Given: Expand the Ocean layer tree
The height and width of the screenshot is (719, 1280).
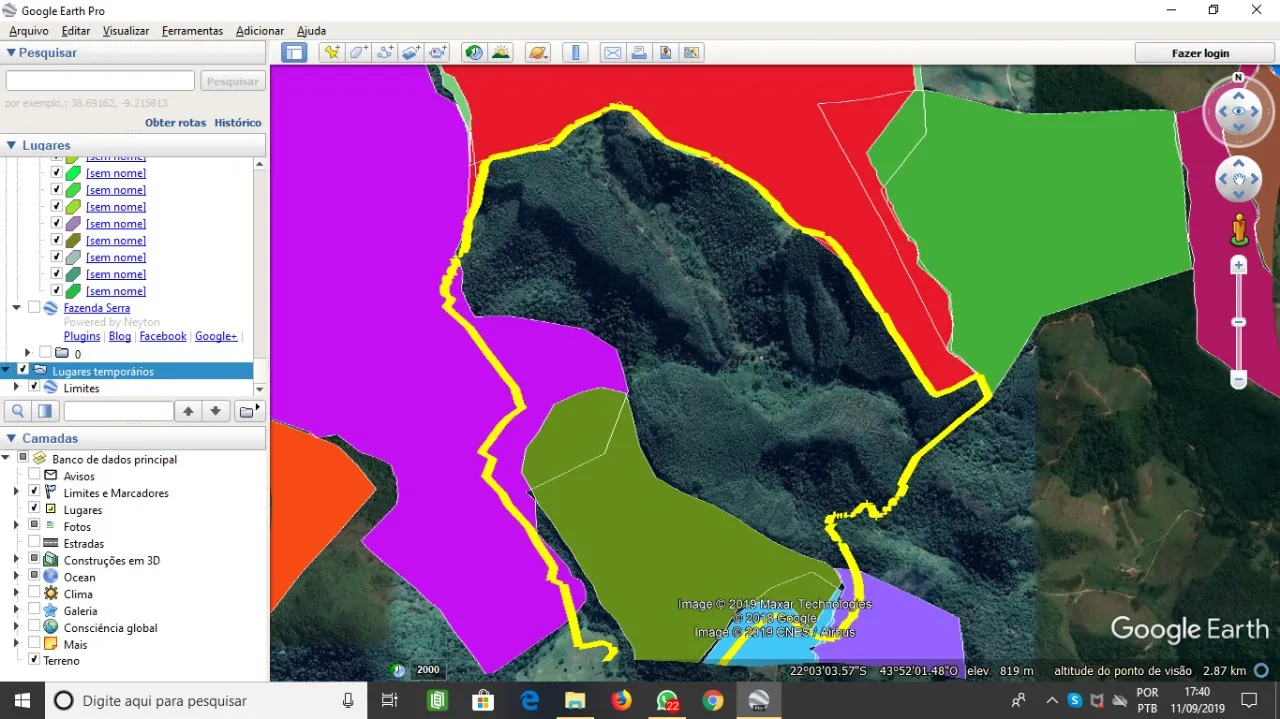Looking at the screenshot, I should tap(16, 577).
